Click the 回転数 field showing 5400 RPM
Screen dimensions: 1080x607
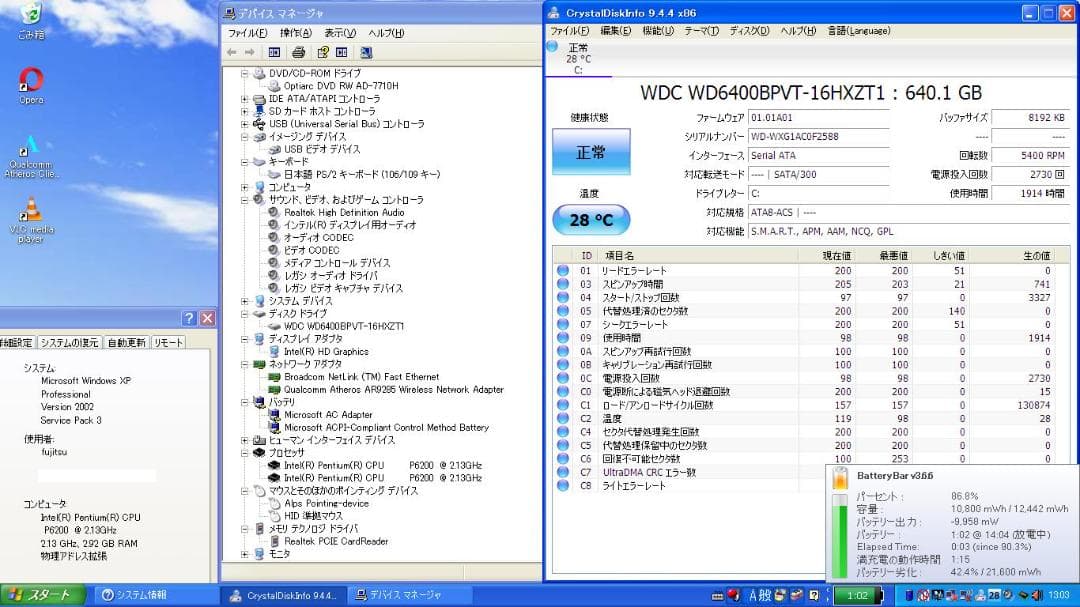pyautogui.click(x=1030, y=156)
